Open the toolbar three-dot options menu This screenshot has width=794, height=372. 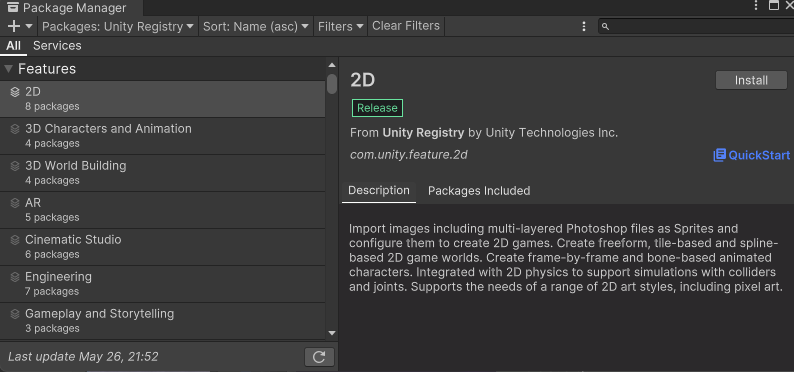584,26
